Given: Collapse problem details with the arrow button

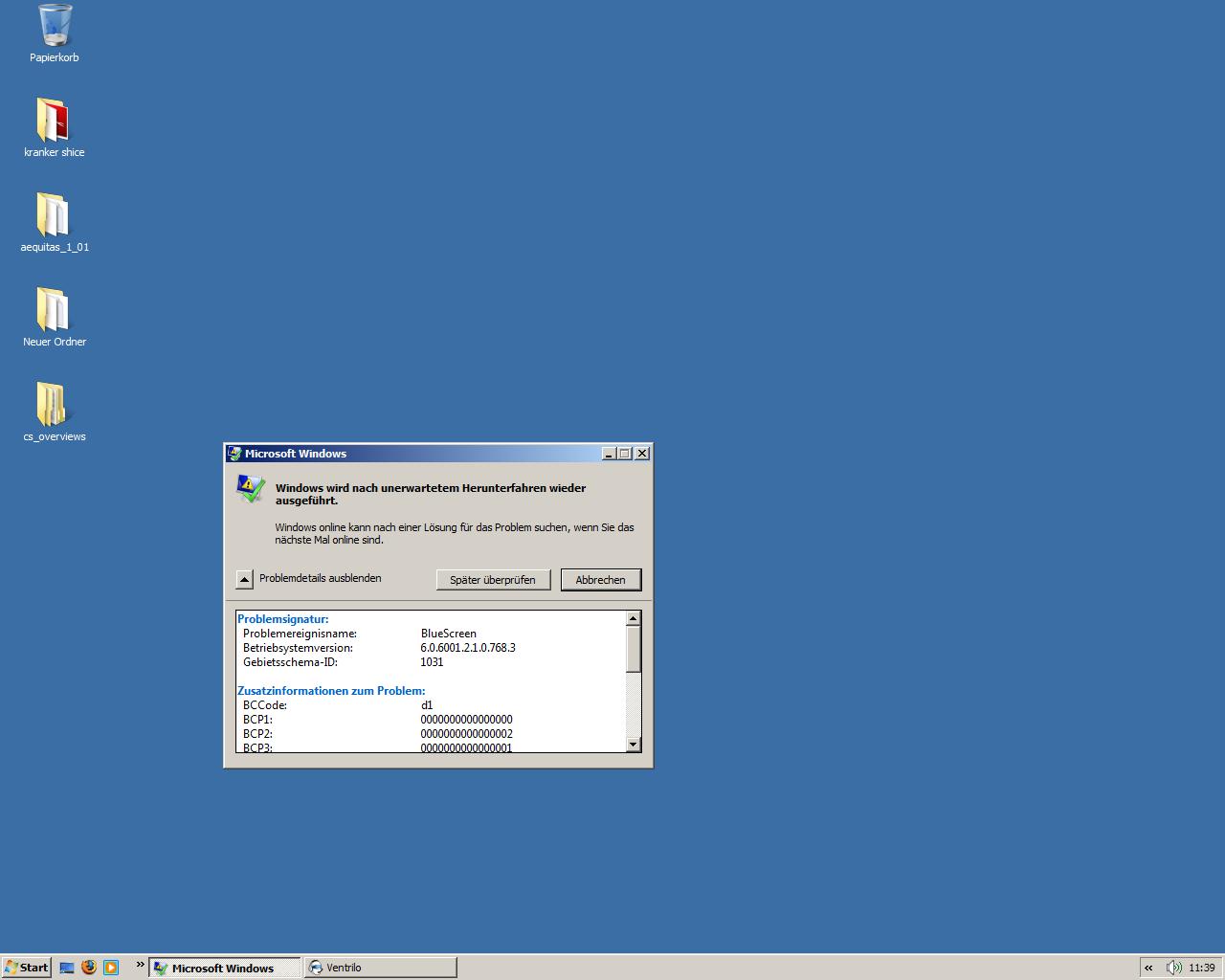Looking at the screenshot, I should point(244,579).
